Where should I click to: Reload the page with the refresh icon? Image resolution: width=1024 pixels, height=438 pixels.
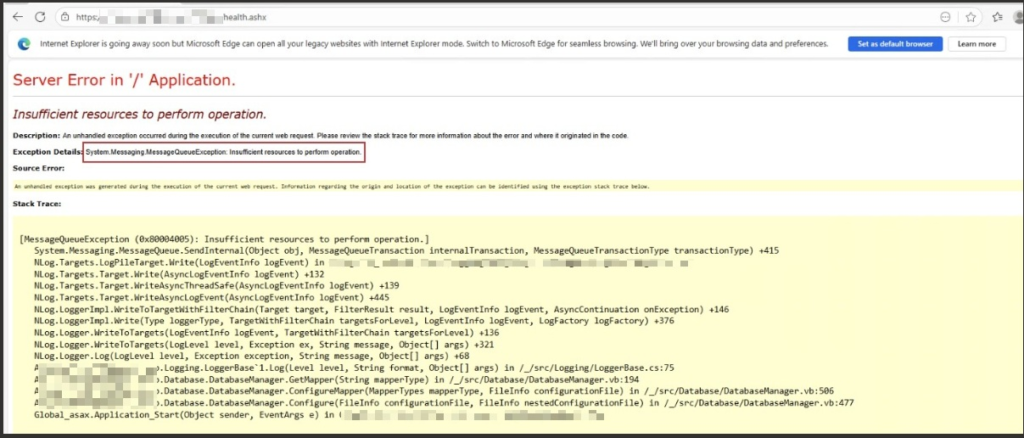pyautogui.click(x=40, y=17)
